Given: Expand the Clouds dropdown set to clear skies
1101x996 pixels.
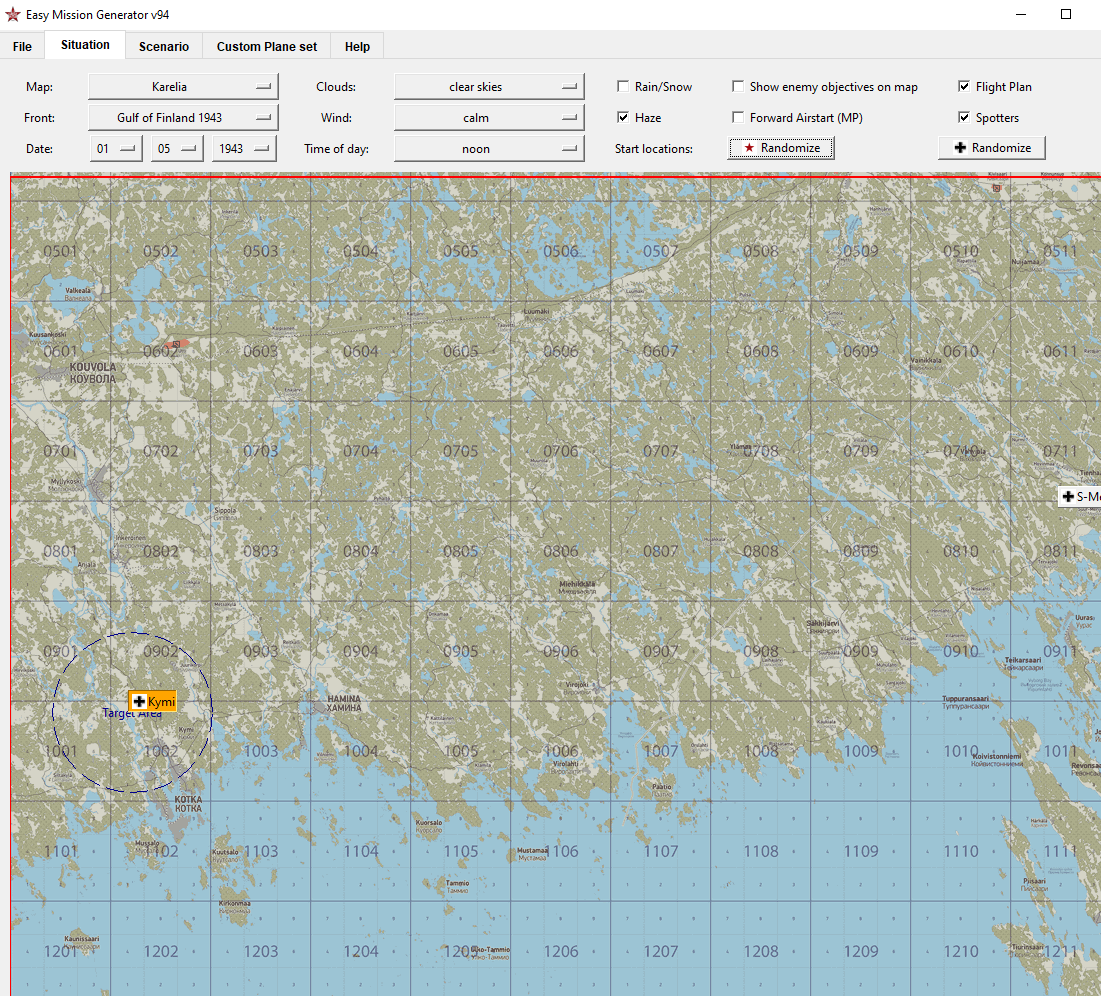Looking at the screenshot, I should pos(489,87).
